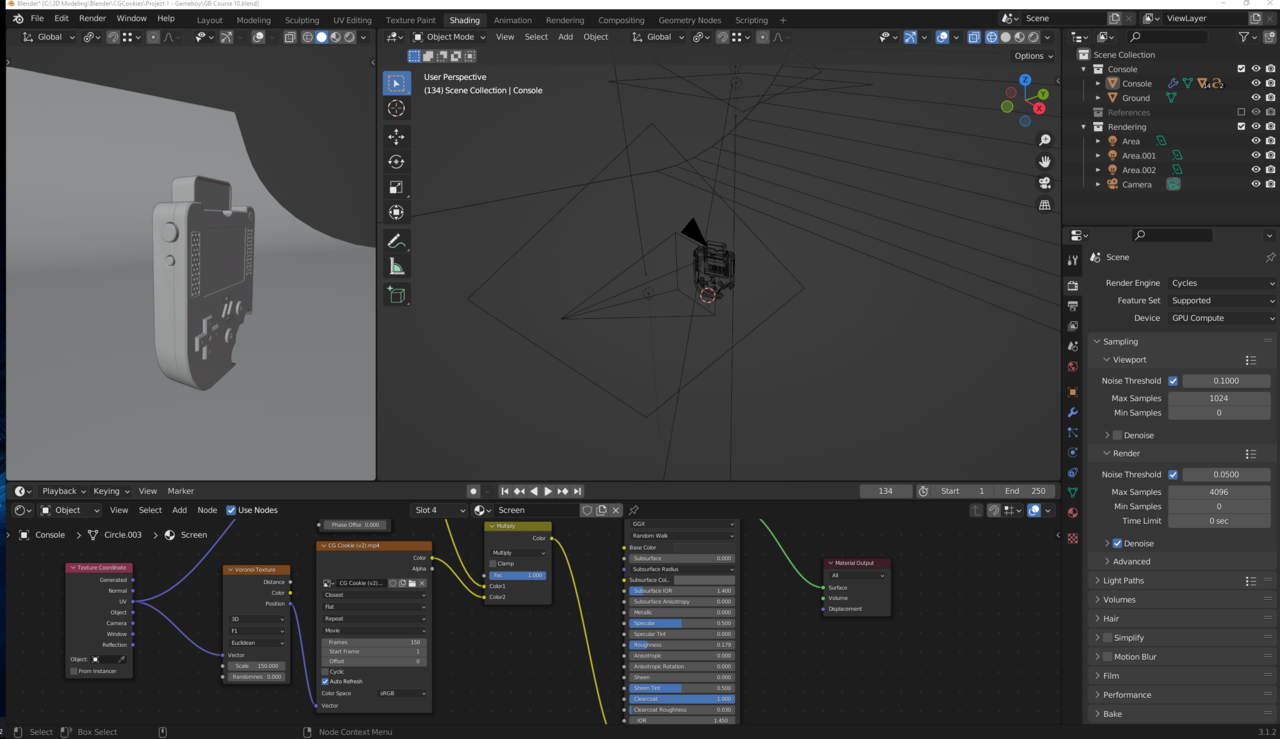The width and height of the screenshot is (1280, 739).
Task: Click the render Max Samples field
Action: tap(1219, 492)
